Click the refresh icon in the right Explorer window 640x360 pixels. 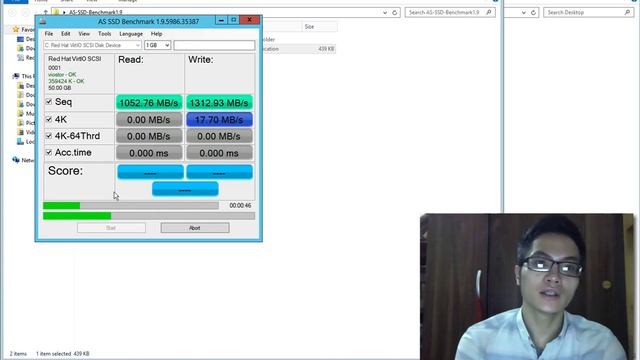coord(533,13)
